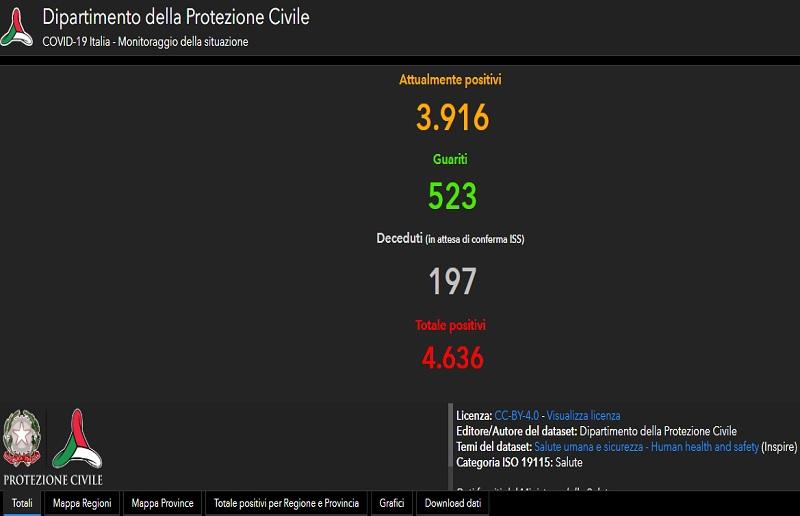The height and width of the screenshot is (516, 800).
Task: Click the Protezione Civile tricolor logo at bottom
Action: (x=78, y=439)
